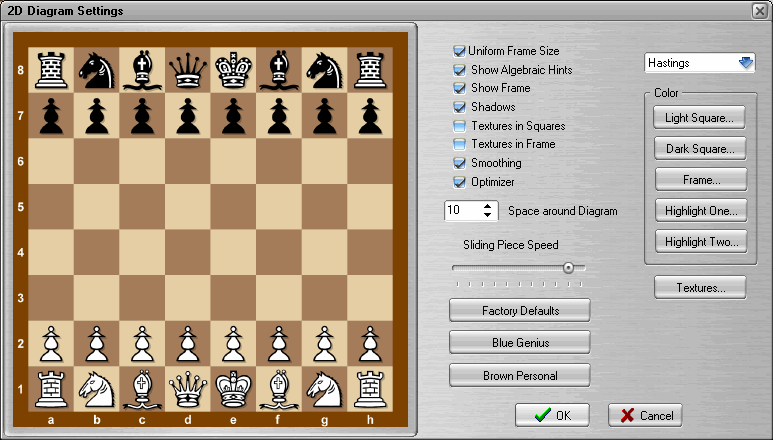Click the black bishop on c8

coord(141,70)
